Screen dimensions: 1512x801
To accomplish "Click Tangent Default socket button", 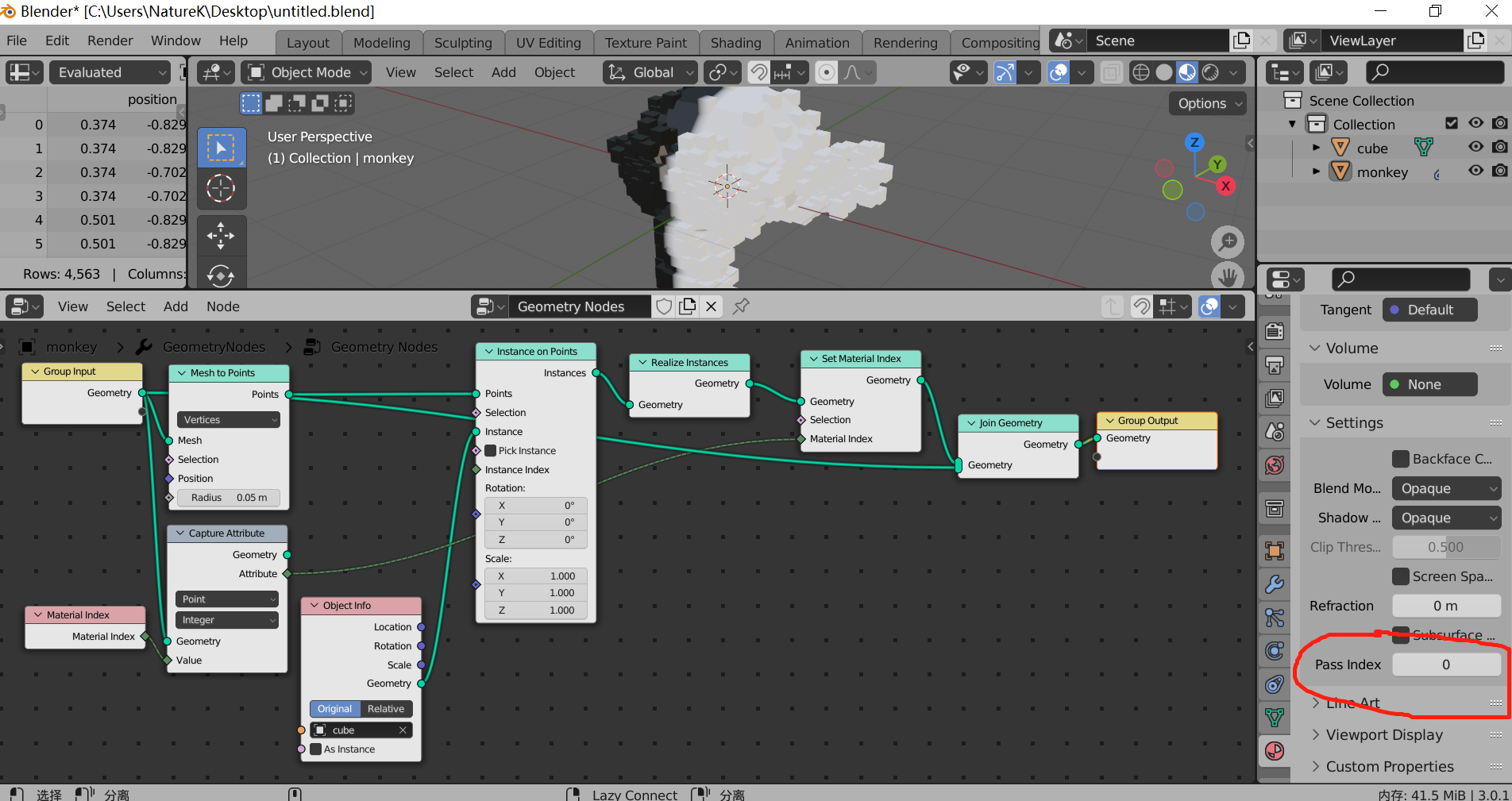I will [x=1429, y=310].
